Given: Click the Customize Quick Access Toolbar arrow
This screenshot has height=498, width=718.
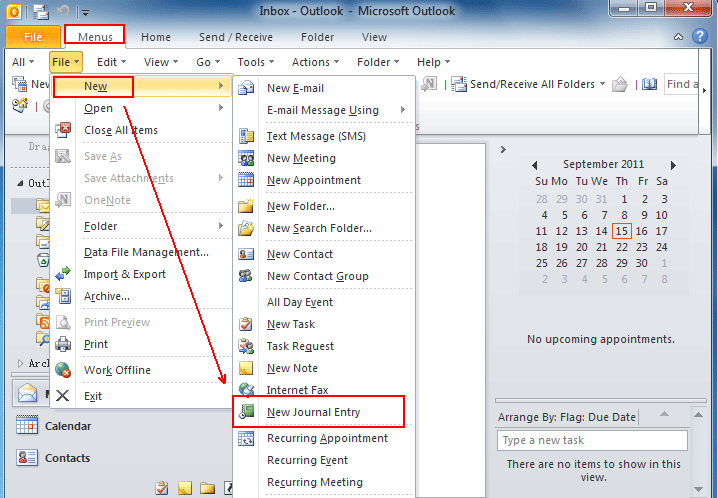Looking at the screenshot, I should coord(85,13).
